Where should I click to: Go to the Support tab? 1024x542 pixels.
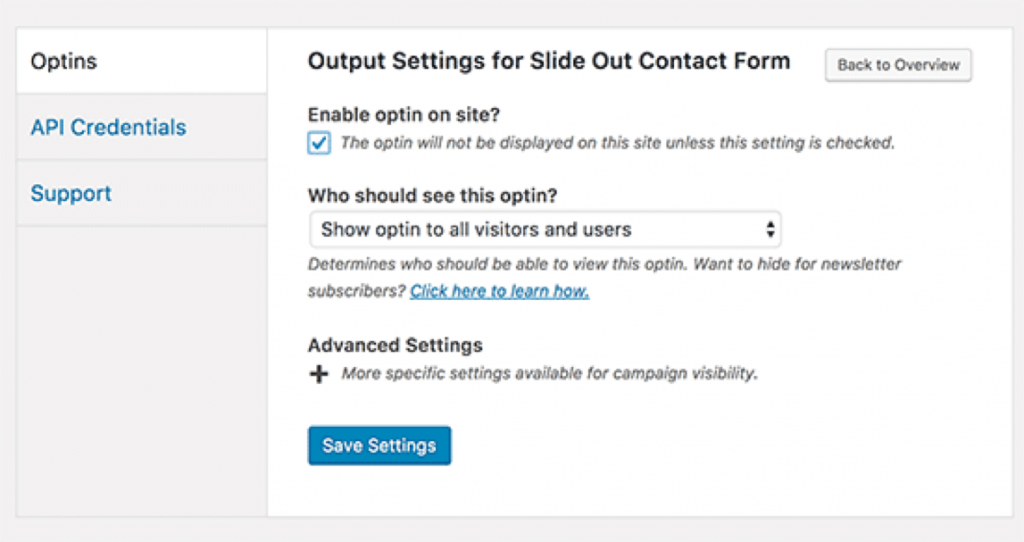coord(141,193)
